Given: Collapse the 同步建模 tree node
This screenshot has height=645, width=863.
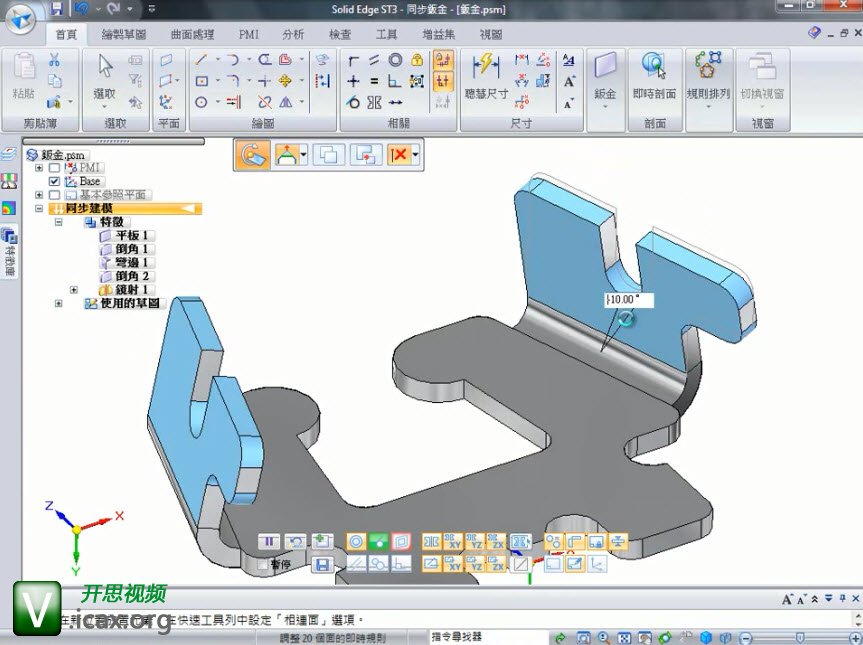Looking at the screenshot, I should [x=39, y=208].
